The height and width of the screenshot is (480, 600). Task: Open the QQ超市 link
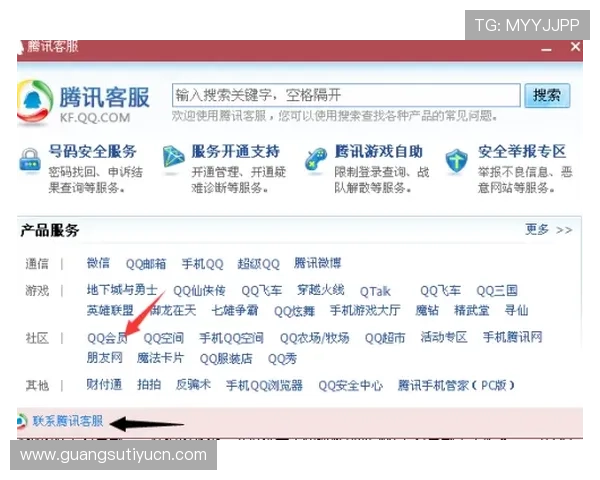pos(385,338)
